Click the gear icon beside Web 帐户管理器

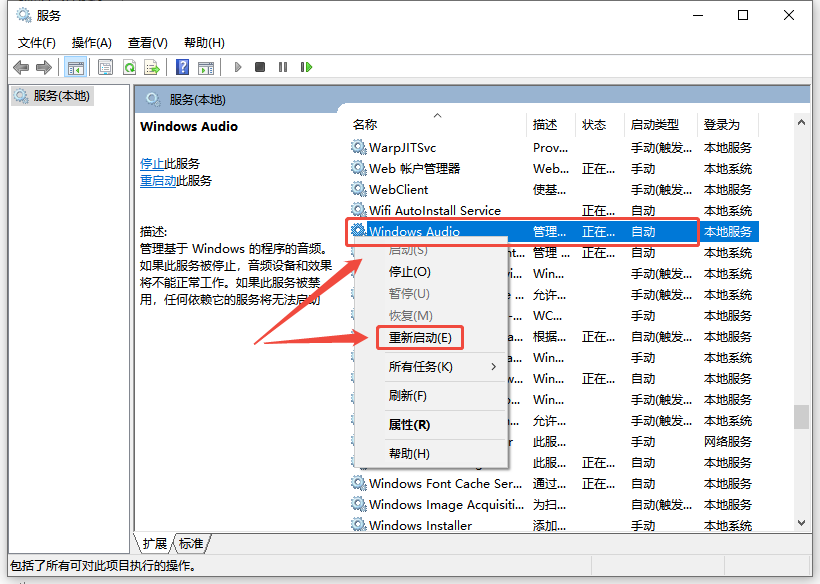point(358,168)
